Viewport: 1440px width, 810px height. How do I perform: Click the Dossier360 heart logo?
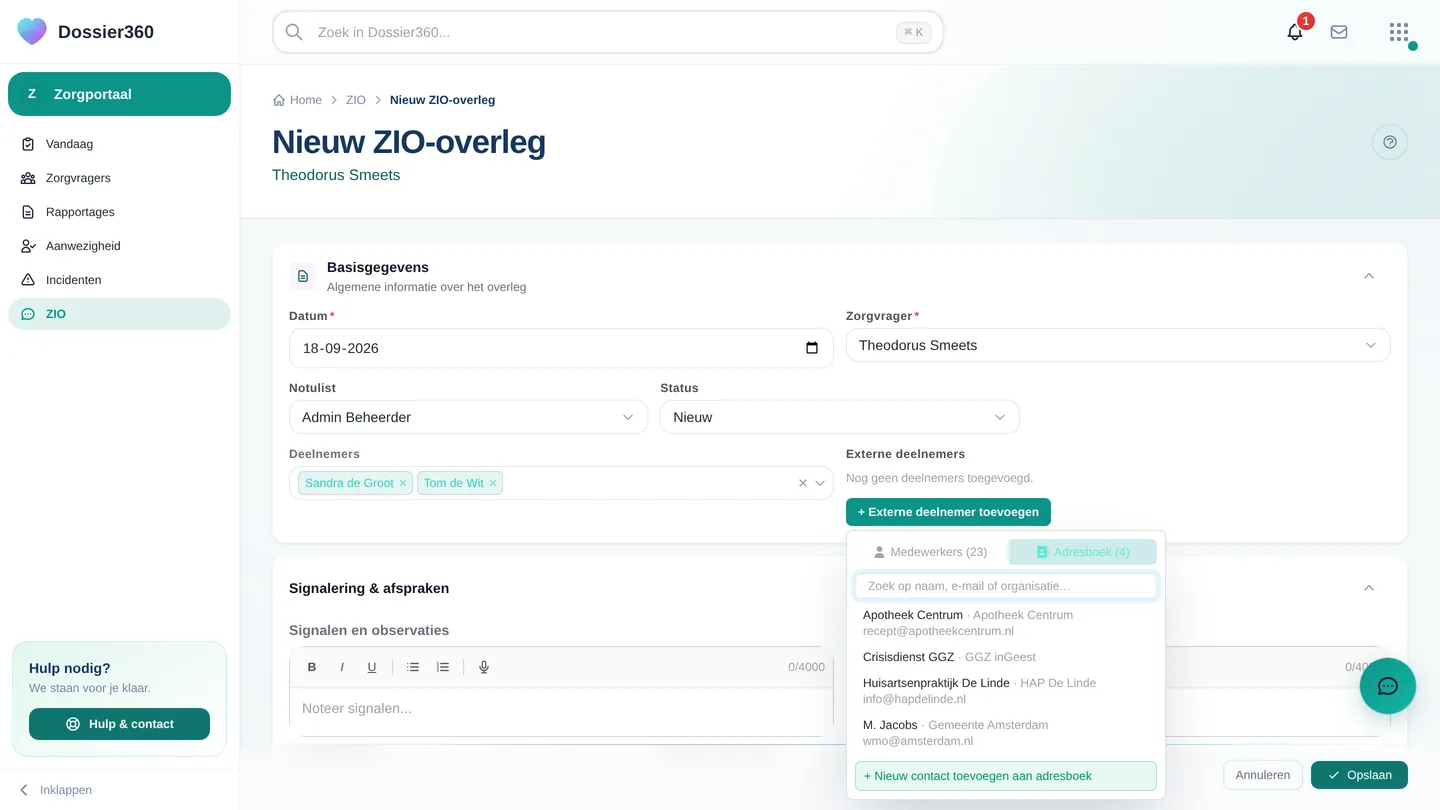pos(32,32)
